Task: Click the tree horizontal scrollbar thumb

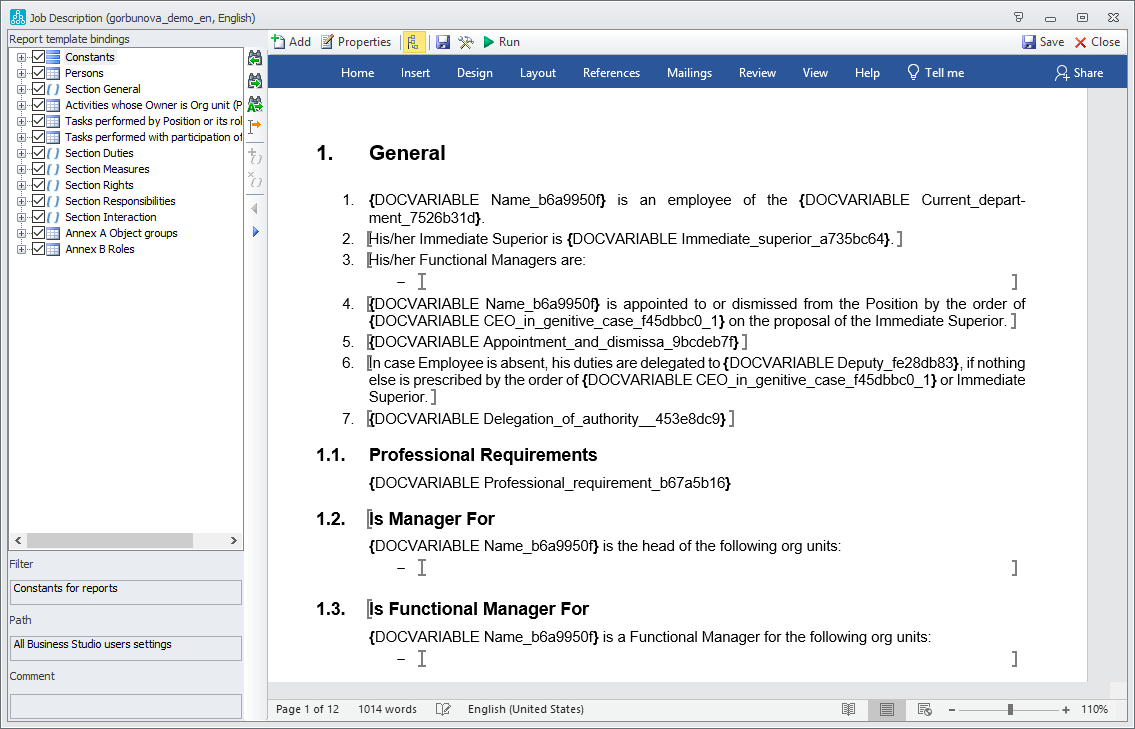Action: click(110, 540)
